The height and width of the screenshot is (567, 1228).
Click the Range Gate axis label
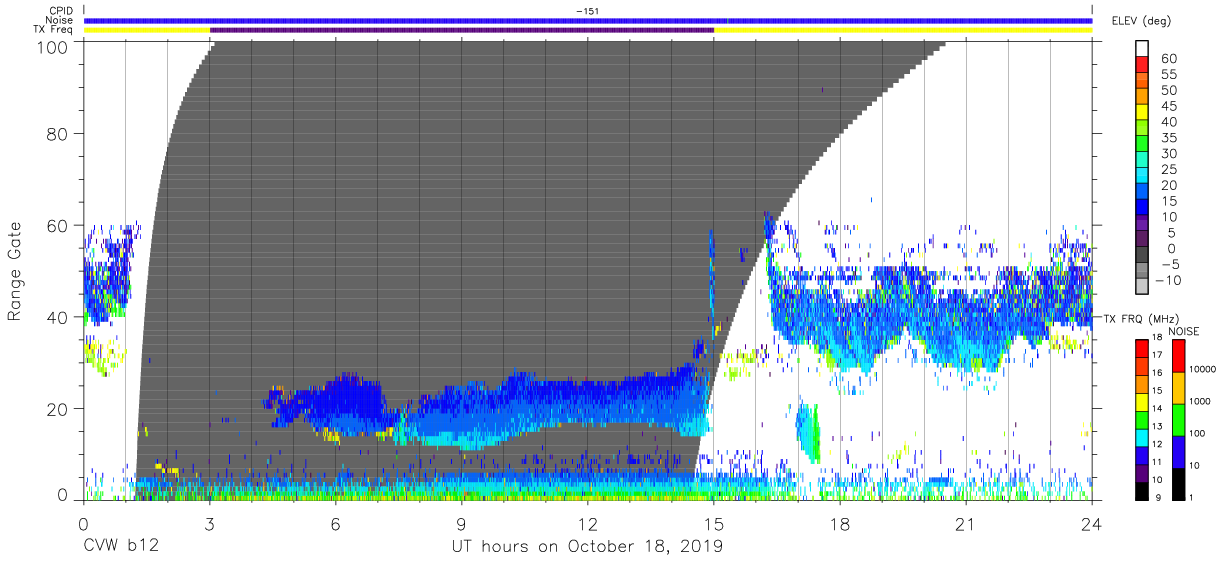pos(15,271)
